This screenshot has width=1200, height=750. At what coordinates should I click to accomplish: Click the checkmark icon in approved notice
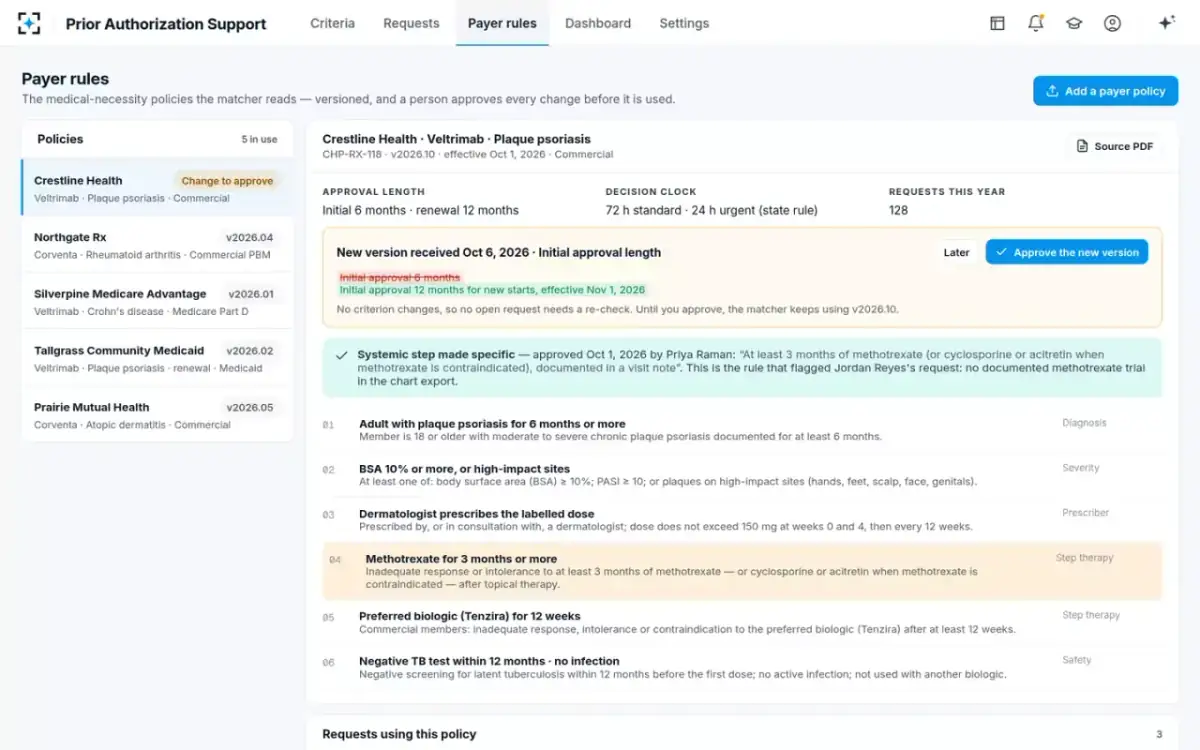[341, 355]
